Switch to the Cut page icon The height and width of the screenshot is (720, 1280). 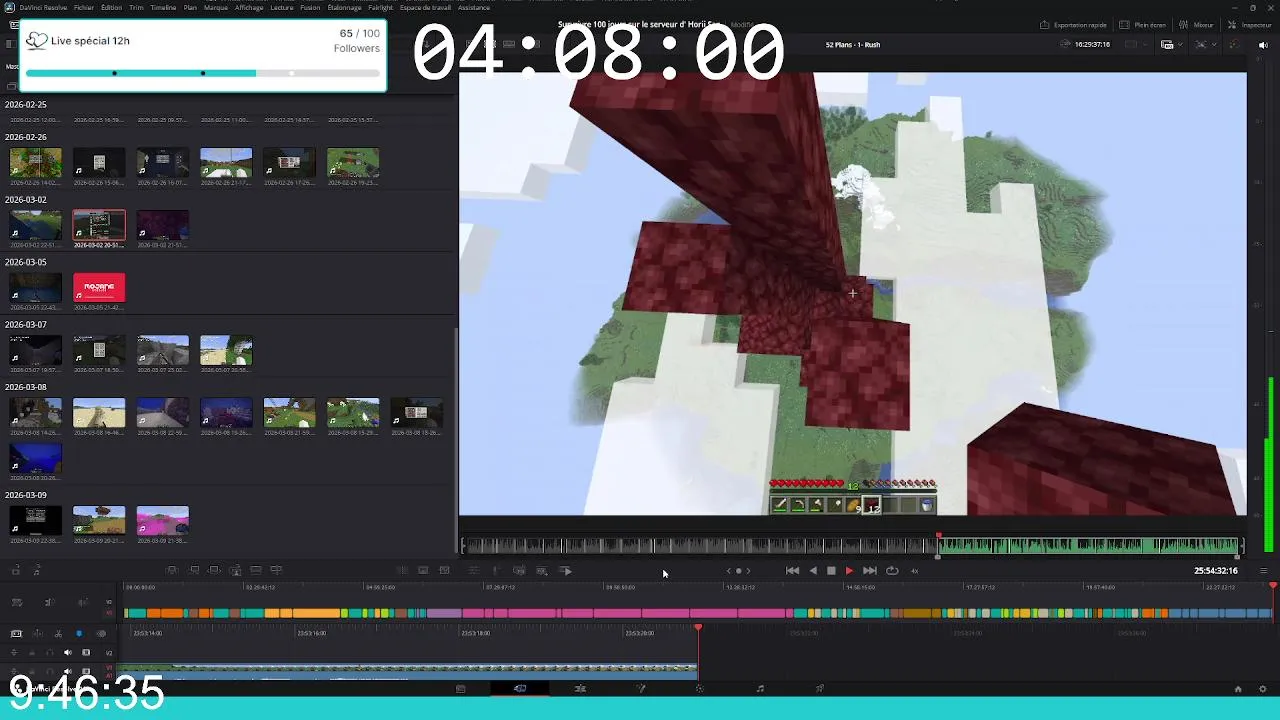pos(520,689)
